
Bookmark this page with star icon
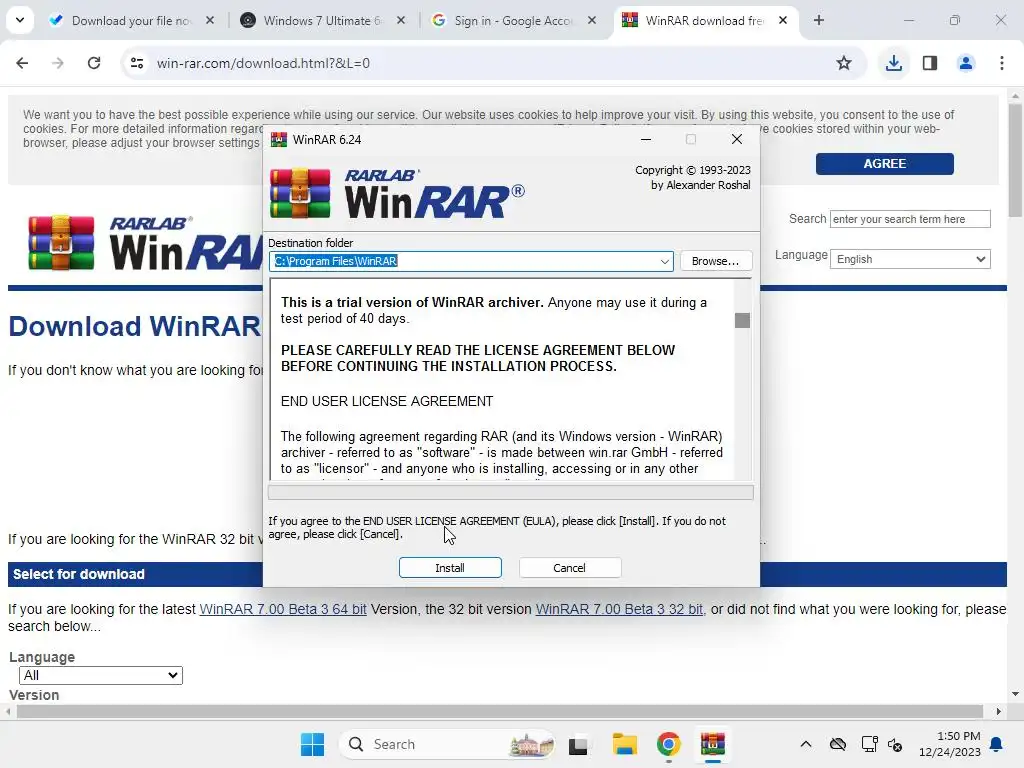[x=844, y=63]
